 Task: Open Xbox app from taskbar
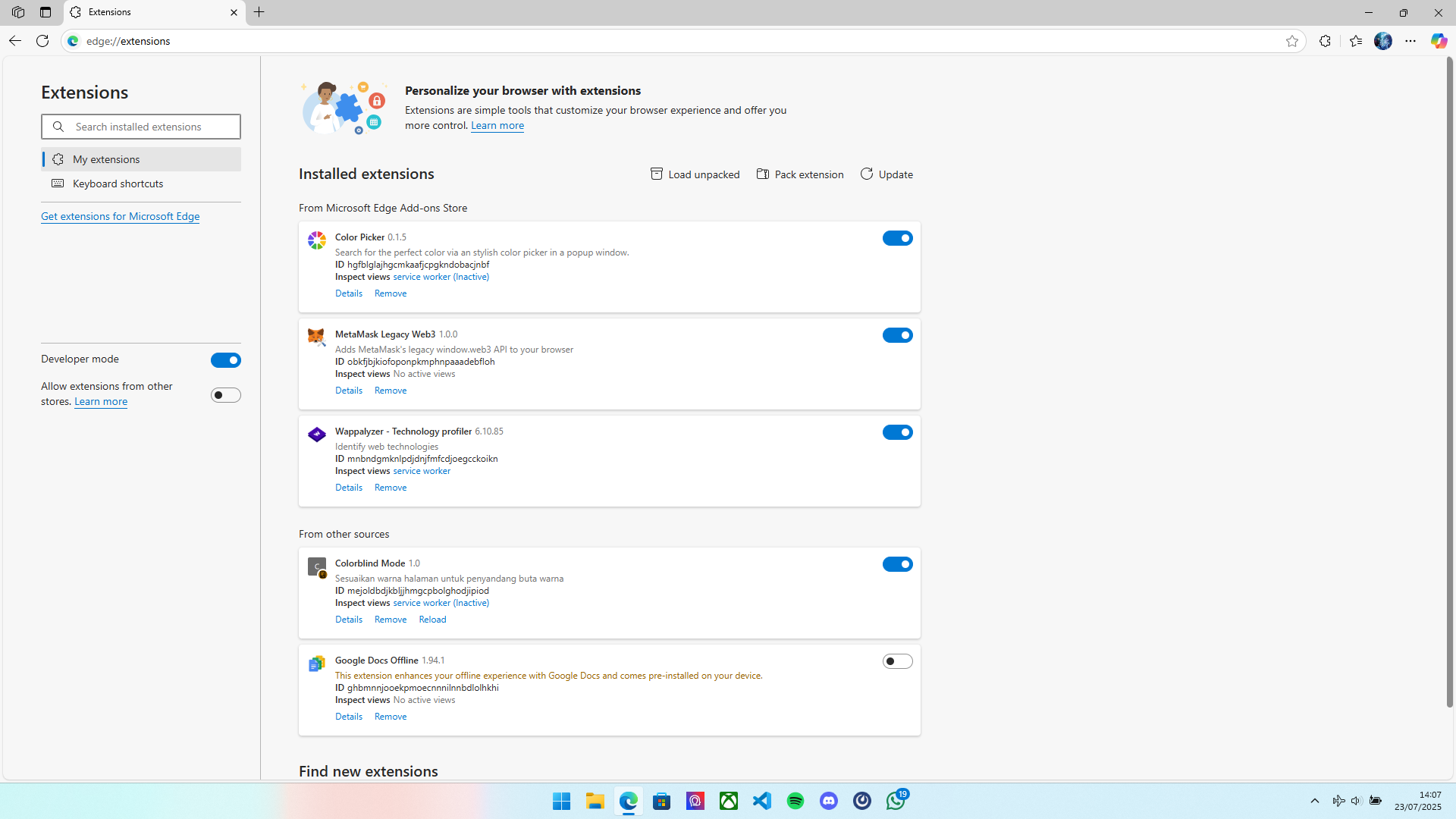click(729, 801)
